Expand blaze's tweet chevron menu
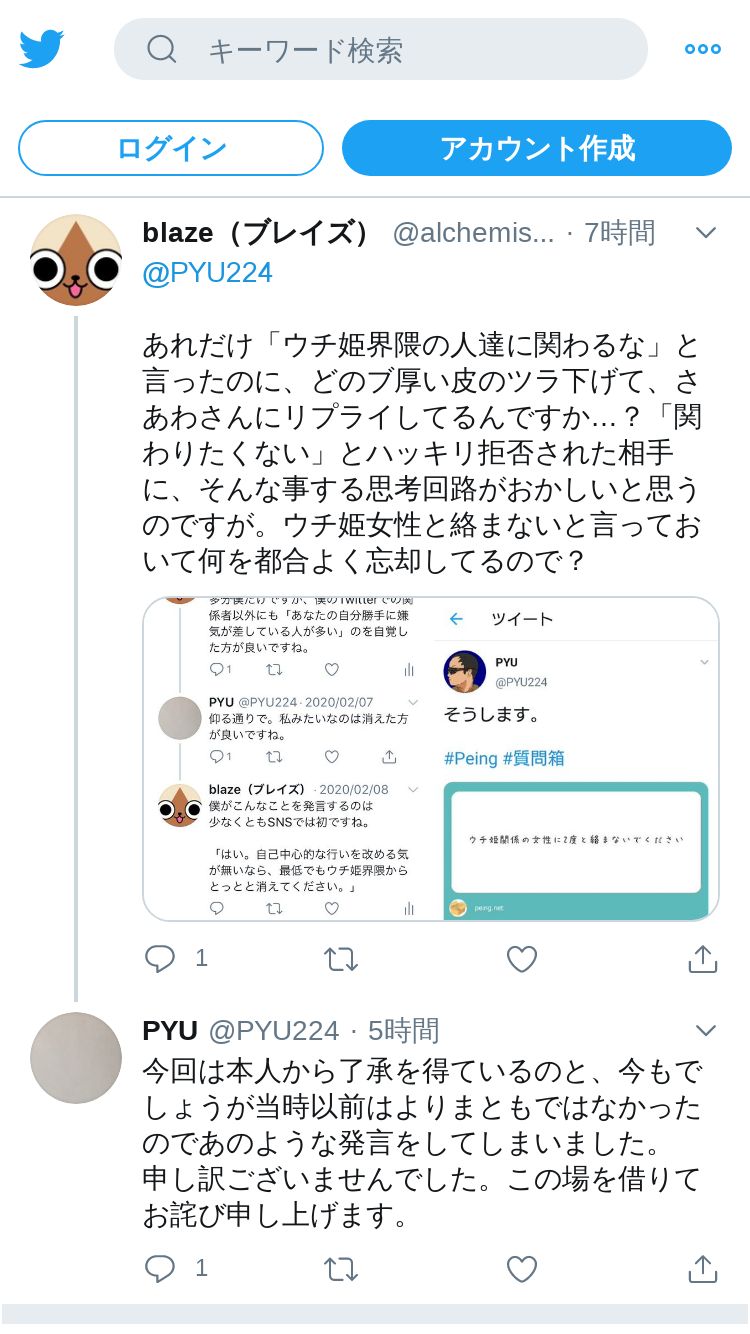Image resolution: width=750 pixels, height=1334 pixels. [x=706, y=233]
